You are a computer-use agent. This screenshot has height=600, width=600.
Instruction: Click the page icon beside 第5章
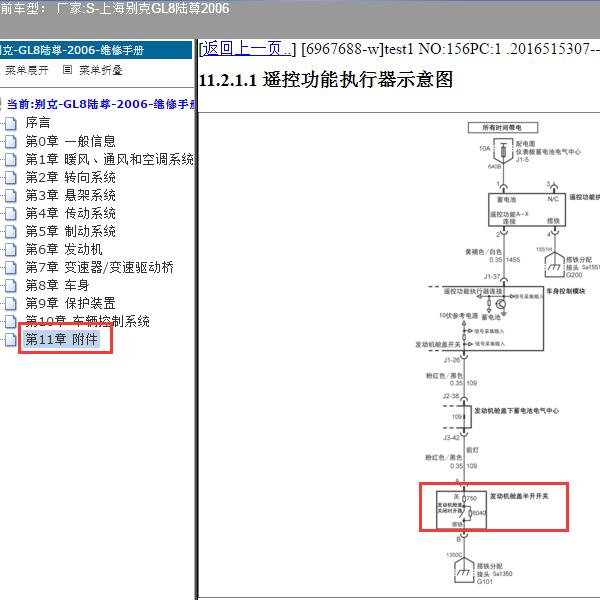click(11, 231)
